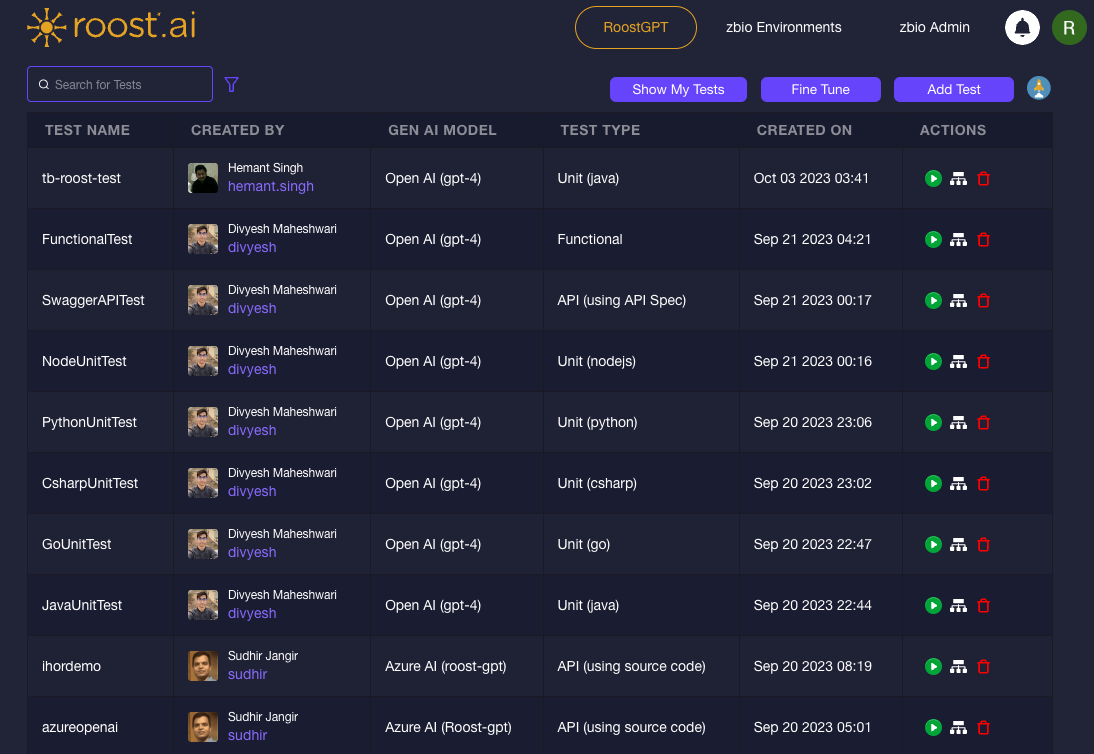
Task: Toggle Show My Tests
Action: coord(678,89)
